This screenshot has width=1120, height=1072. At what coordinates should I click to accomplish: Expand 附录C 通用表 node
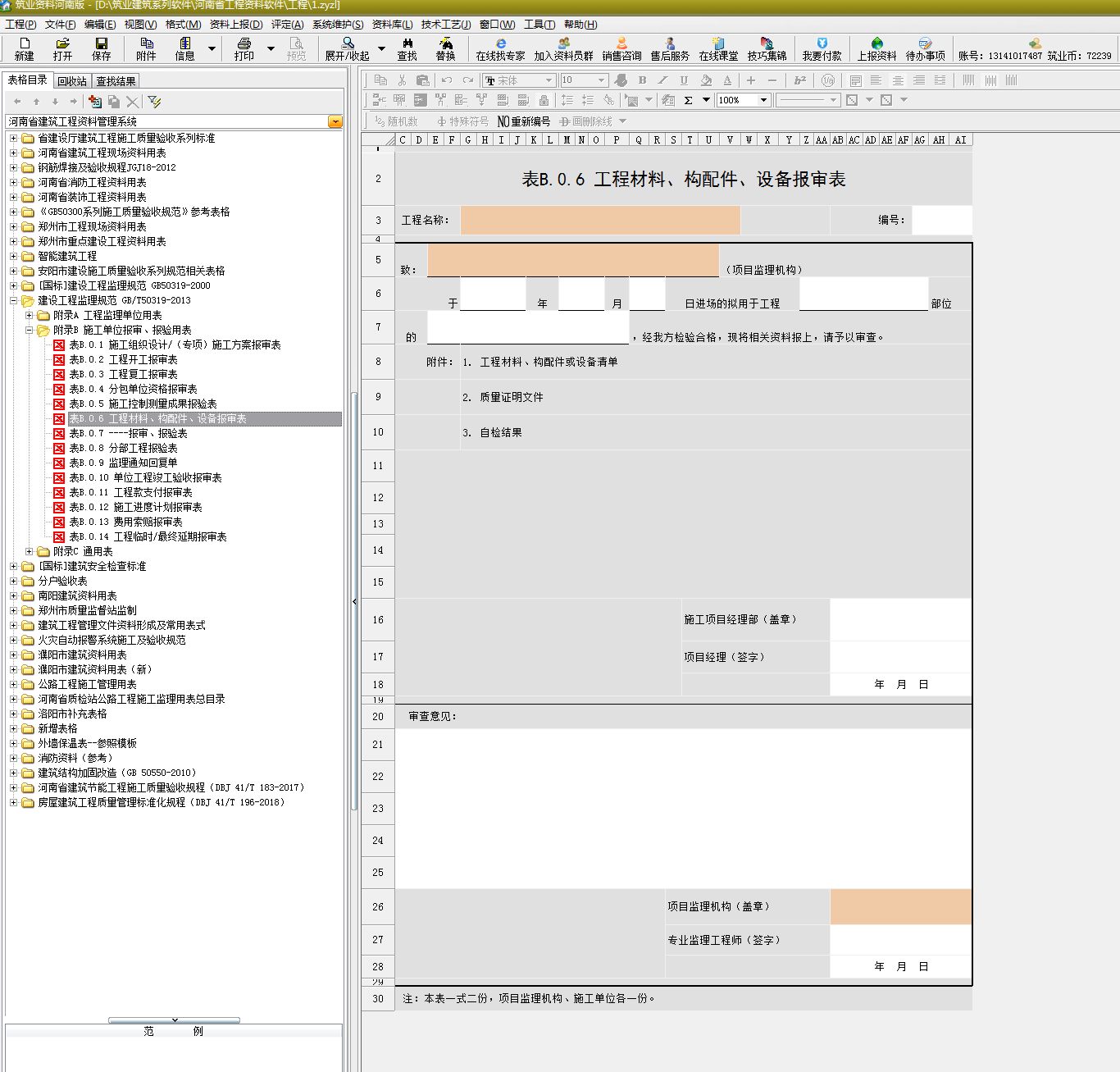pyautogui.click(x=29, y=551)
